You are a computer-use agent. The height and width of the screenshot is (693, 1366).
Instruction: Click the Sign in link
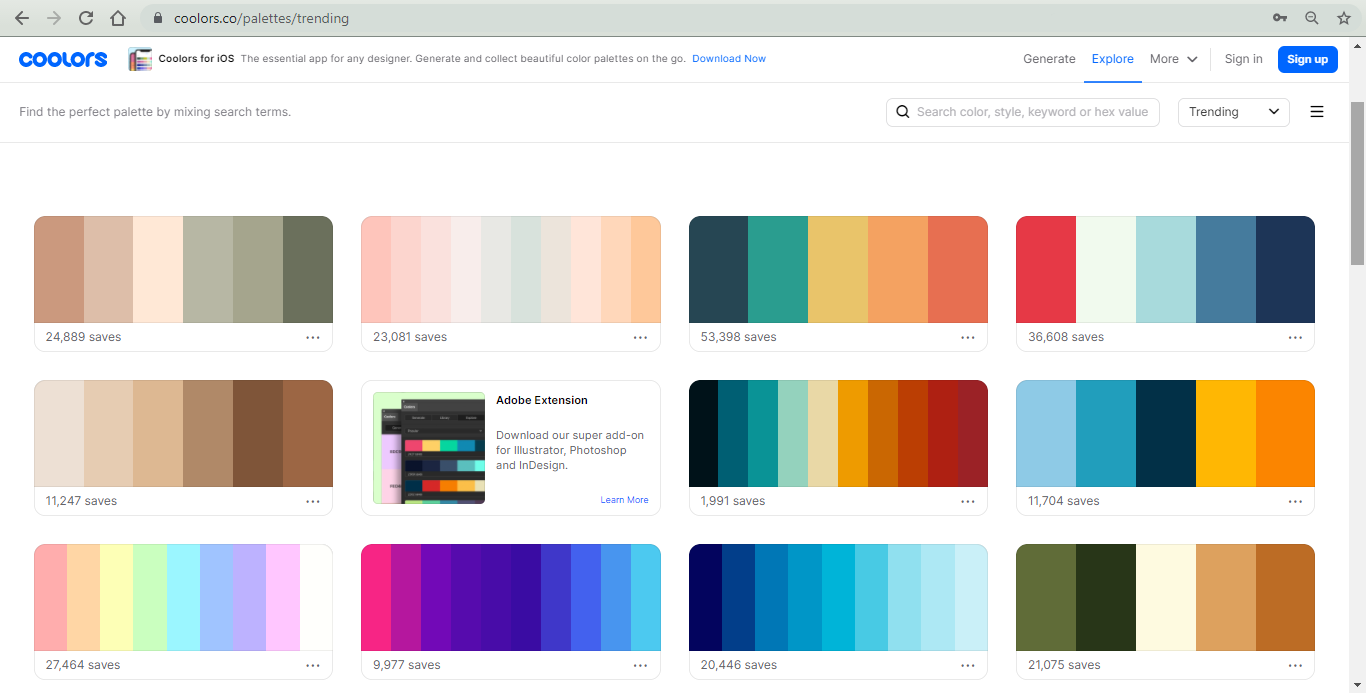1243,59
